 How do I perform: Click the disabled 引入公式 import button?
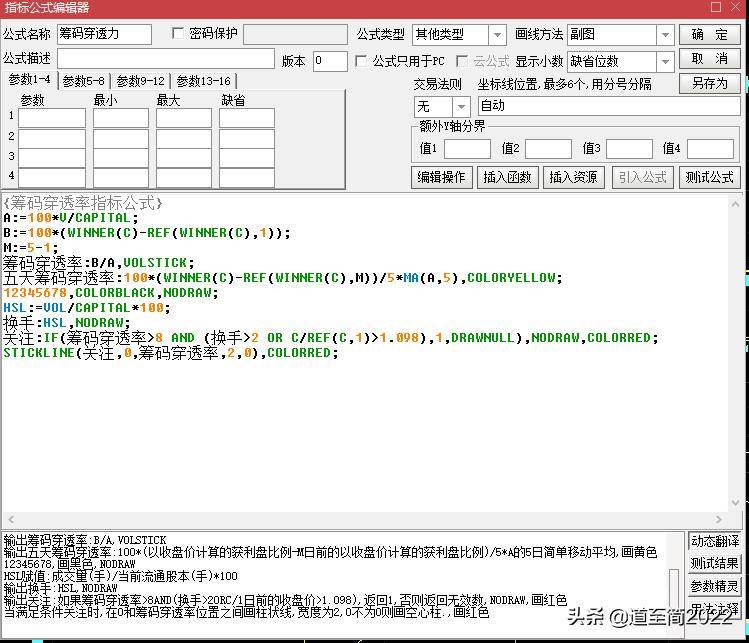(642, 177)
